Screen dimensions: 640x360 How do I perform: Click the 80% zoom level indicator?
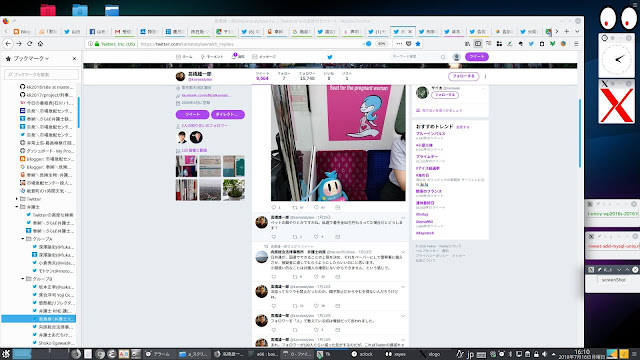click(381, 44)
